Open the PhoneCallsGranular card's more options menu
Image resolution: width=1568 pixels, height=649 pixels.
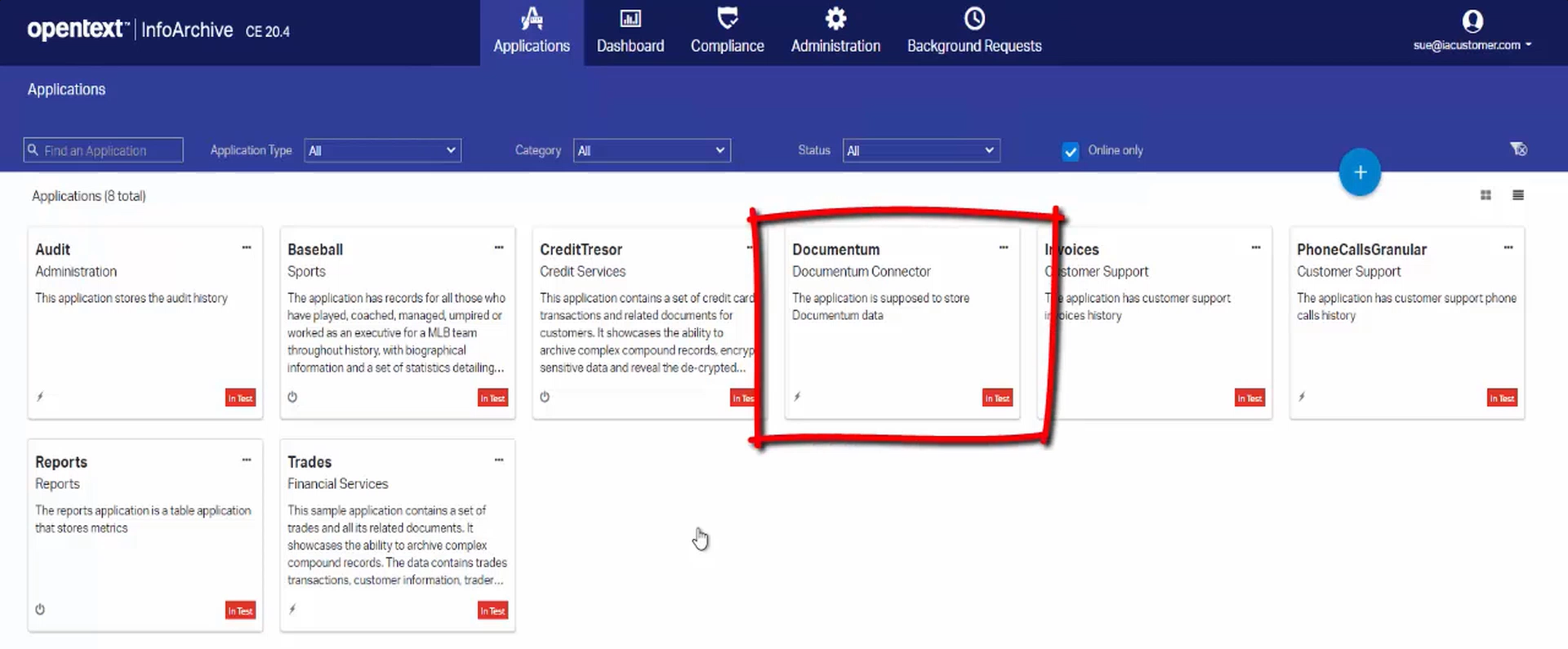(x=1508, y=247)
